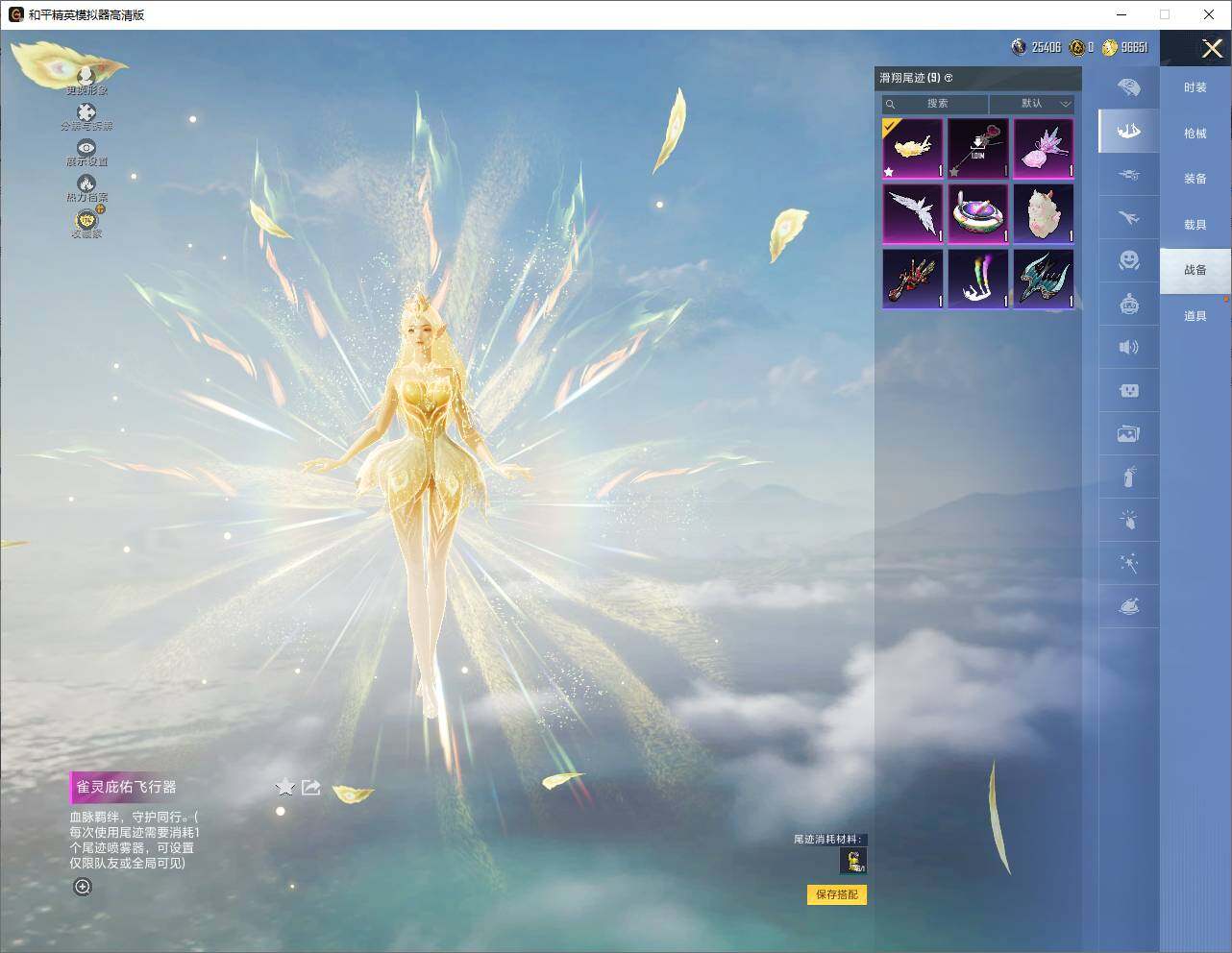
Task: Click the 滑翔尾迹 (9) panel title
Action: [910, 78]
